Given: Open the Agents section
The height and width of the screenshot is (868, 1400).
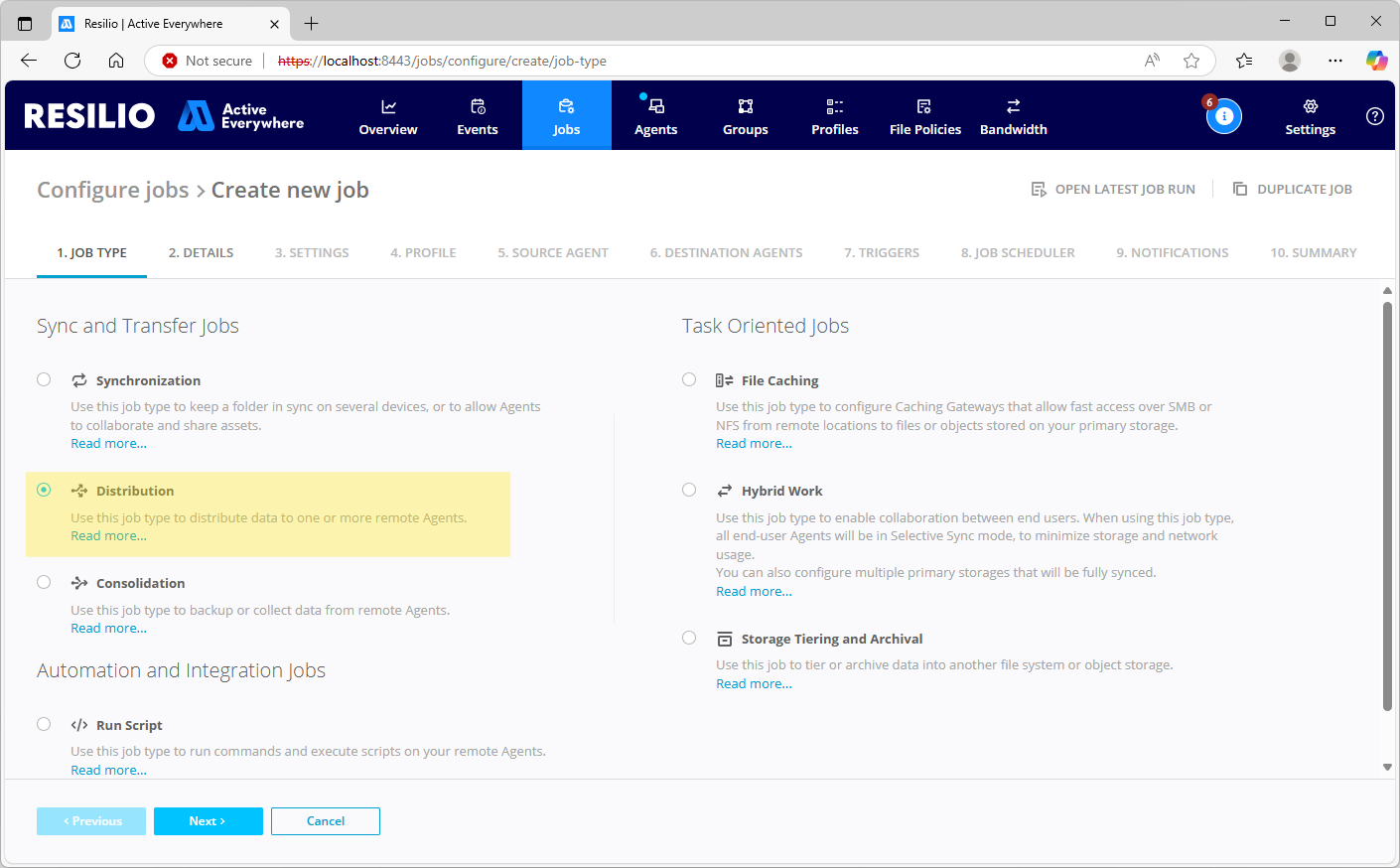Looking at the screenshot, I should coord(655,116).
